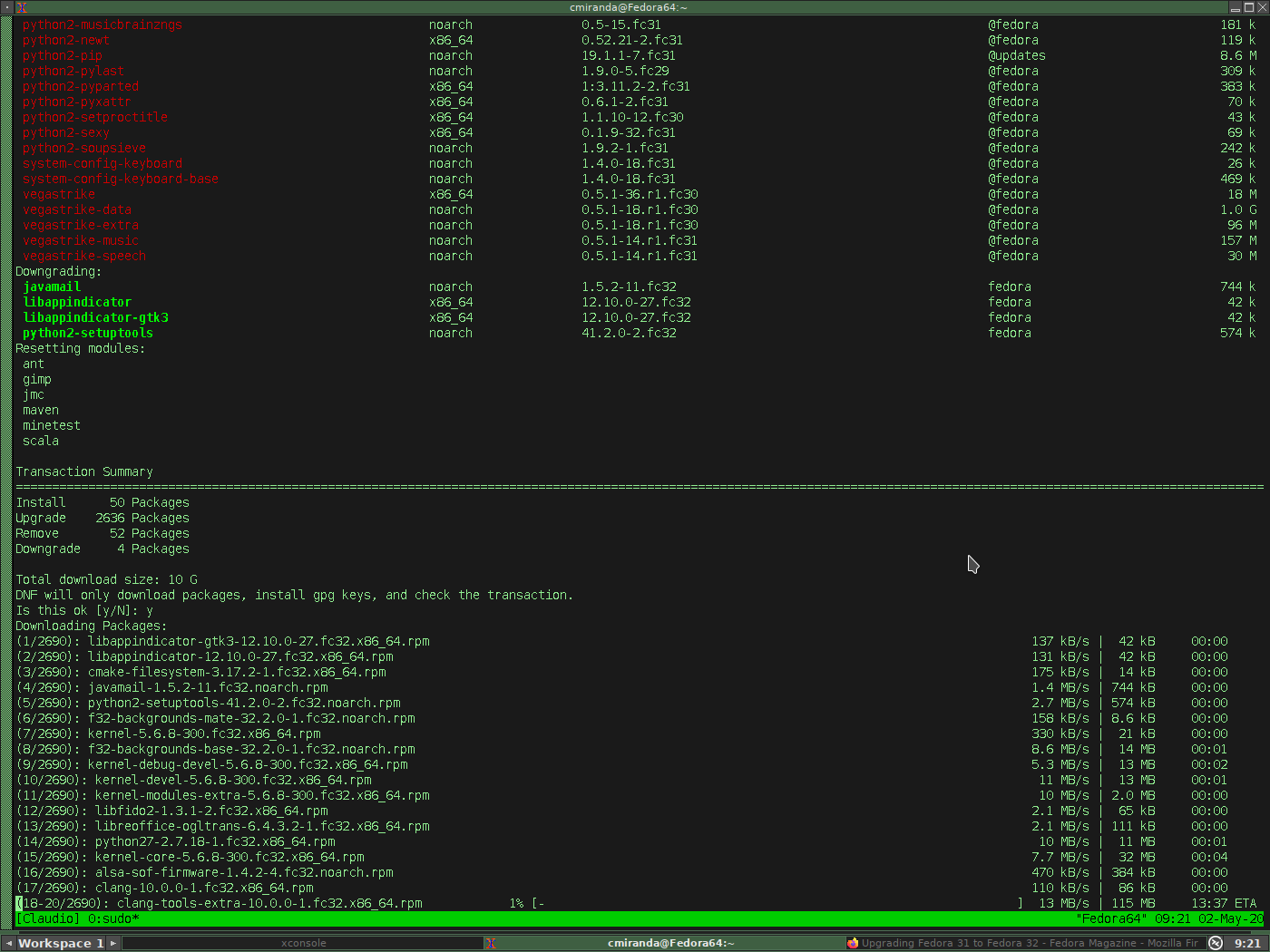Click the xterm icon in the taskbar
This screenshot has width=1270, height=952.
(x=490, y=943)
